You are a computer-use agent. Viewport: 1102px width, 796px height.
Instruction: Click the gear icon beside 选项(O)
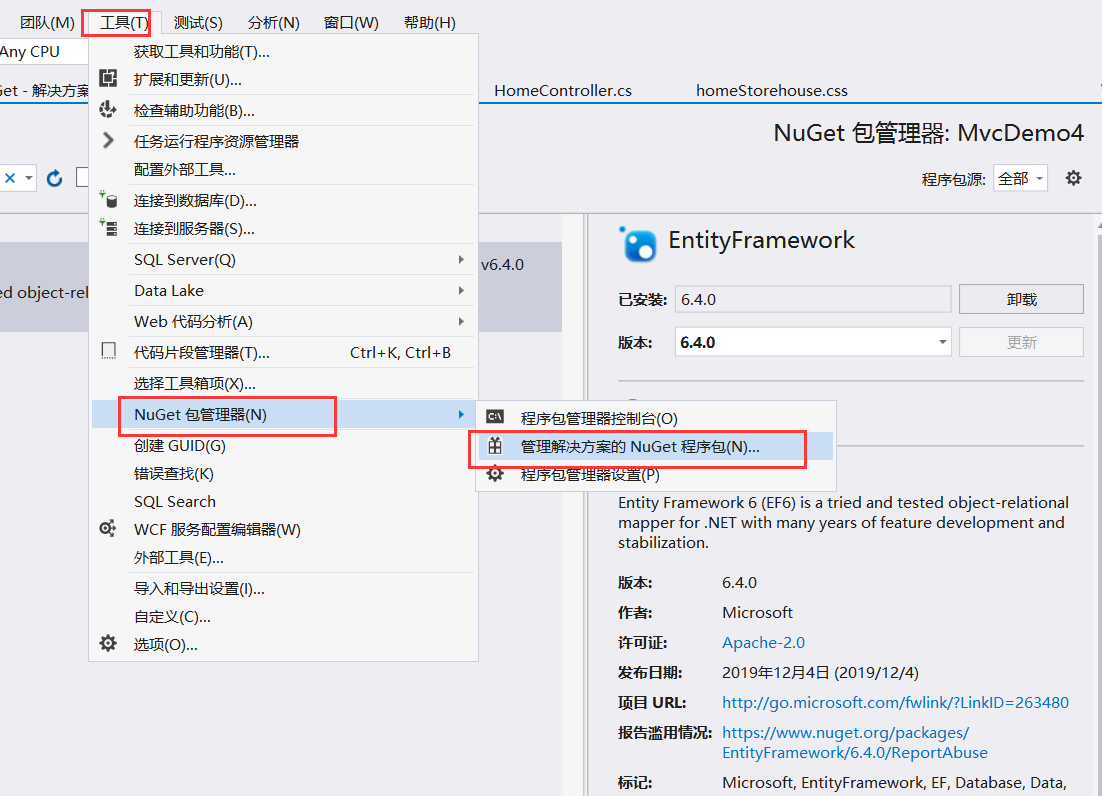(108, 644)
